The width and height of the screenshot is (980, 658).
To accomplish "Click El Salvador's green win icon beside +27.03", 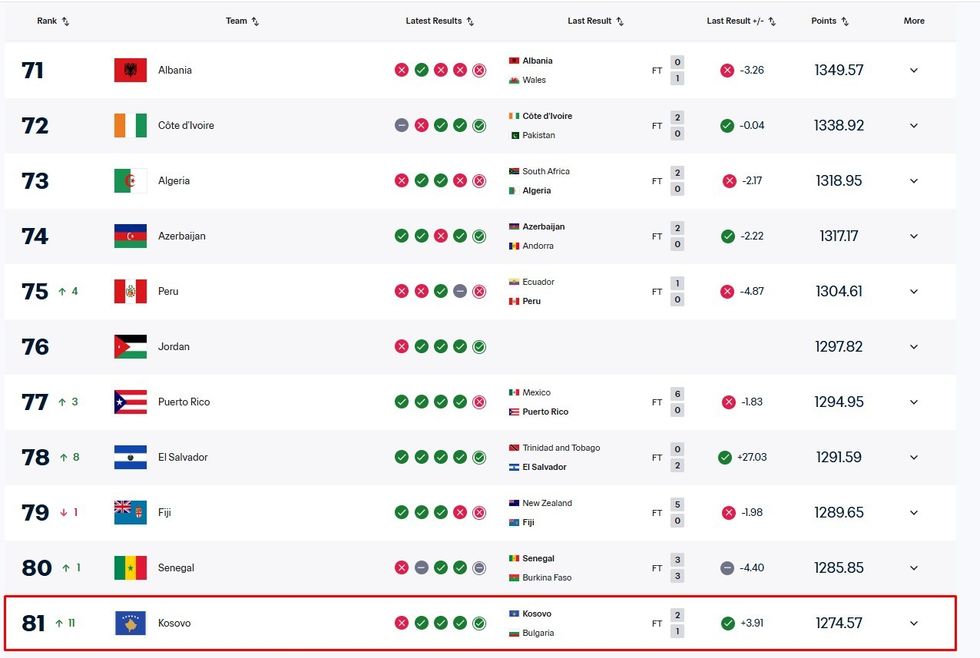I will [x=725, y=457].
